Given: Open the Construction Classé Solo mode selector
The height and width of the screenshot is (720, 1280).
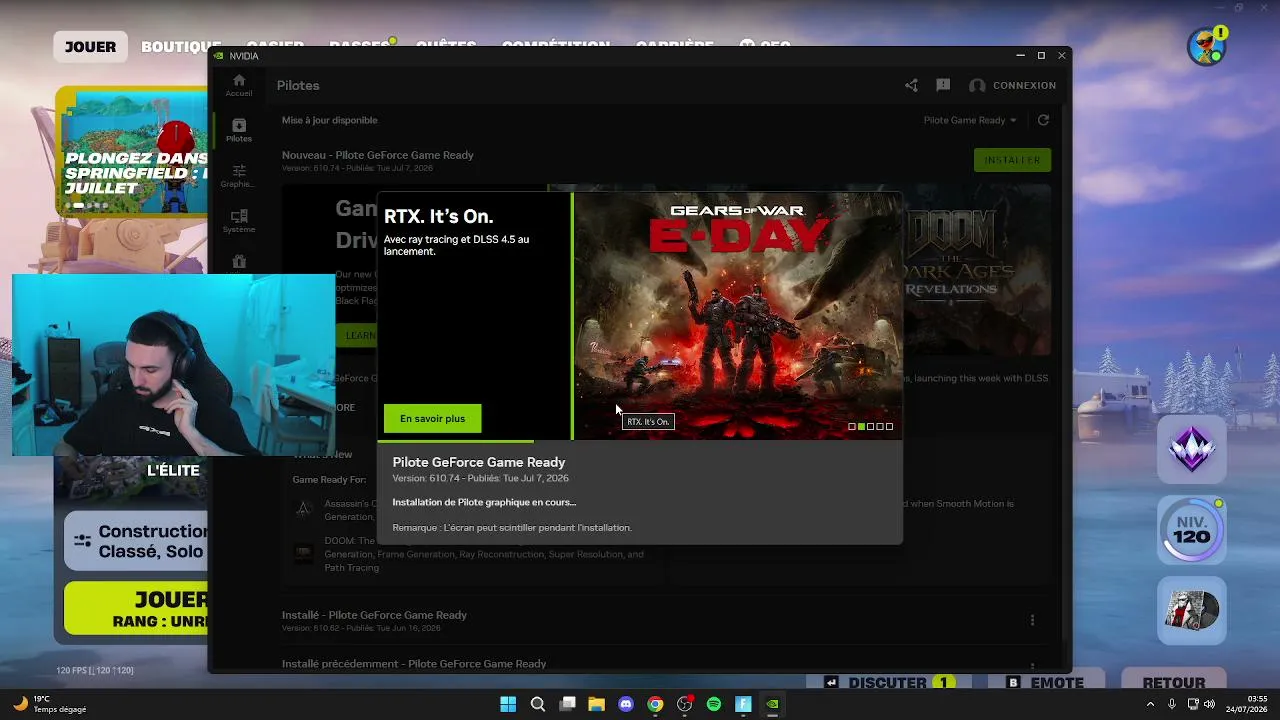Looking at the screenshot, I should (137, 542).
